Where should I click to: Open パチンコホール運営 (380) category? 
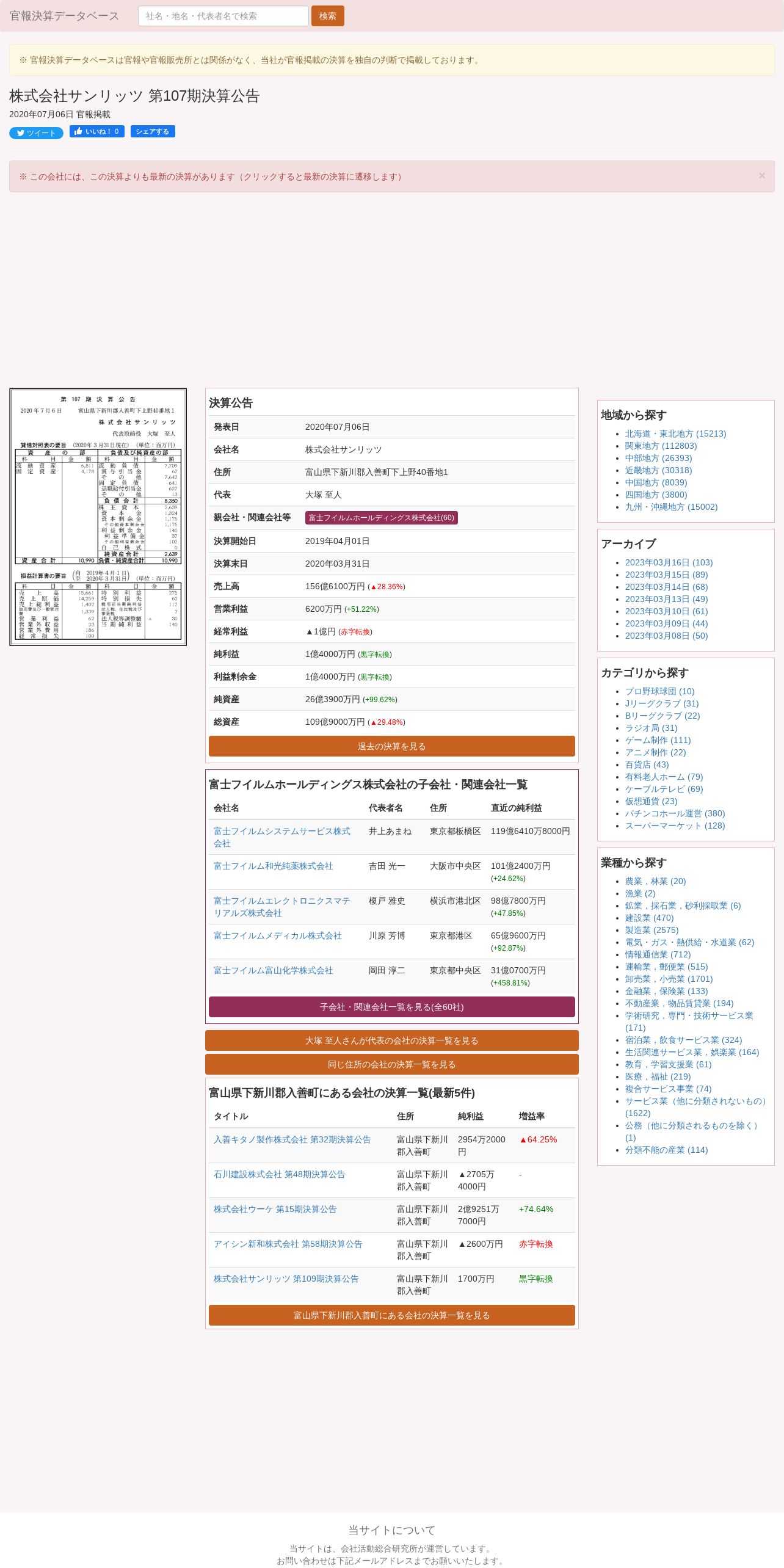[675, 813]
